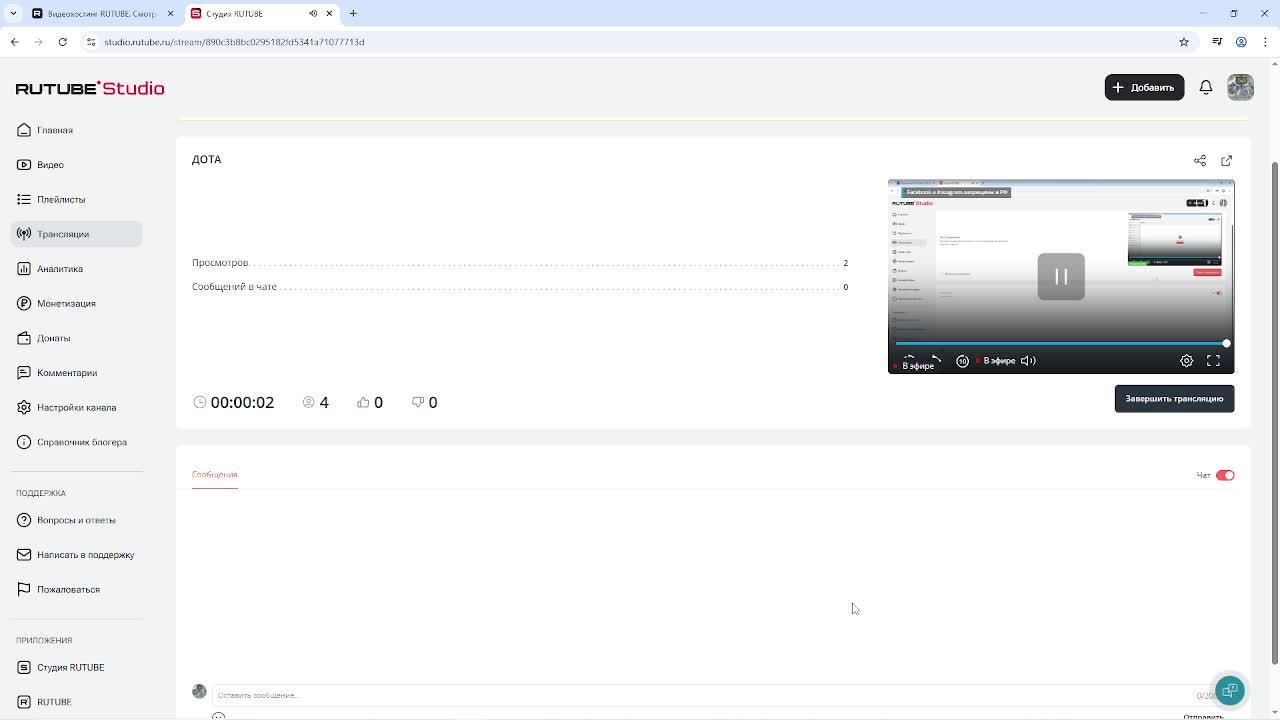Click the likes thumbs-up icon
Screen dimensions: 1280x720
point(363,402)
